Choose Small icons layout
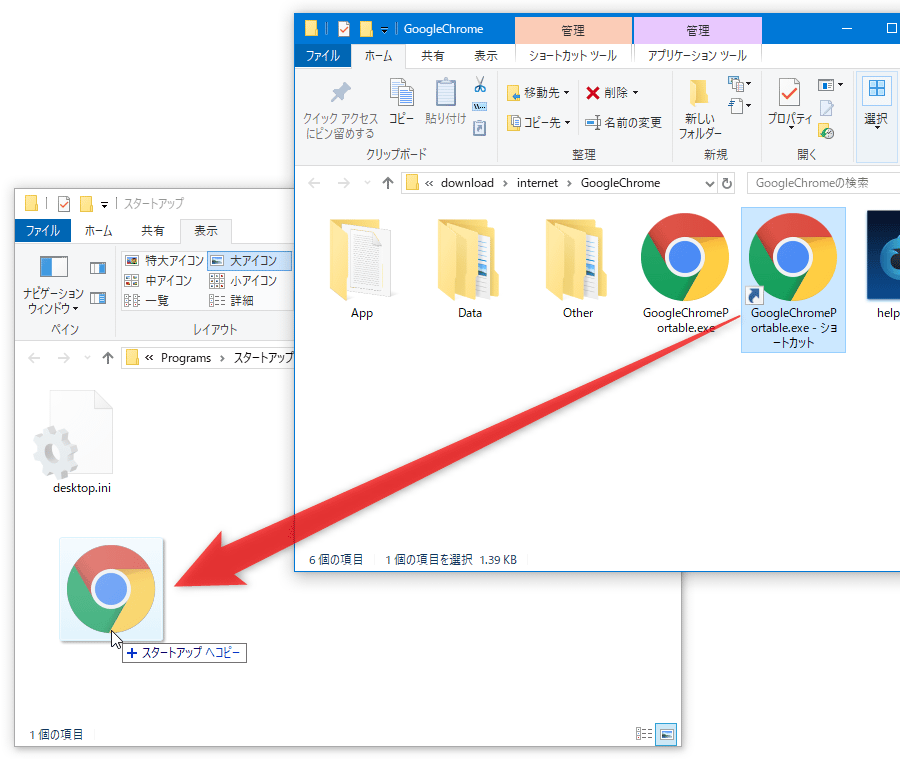The image size is (900, 759). [243, 281]
